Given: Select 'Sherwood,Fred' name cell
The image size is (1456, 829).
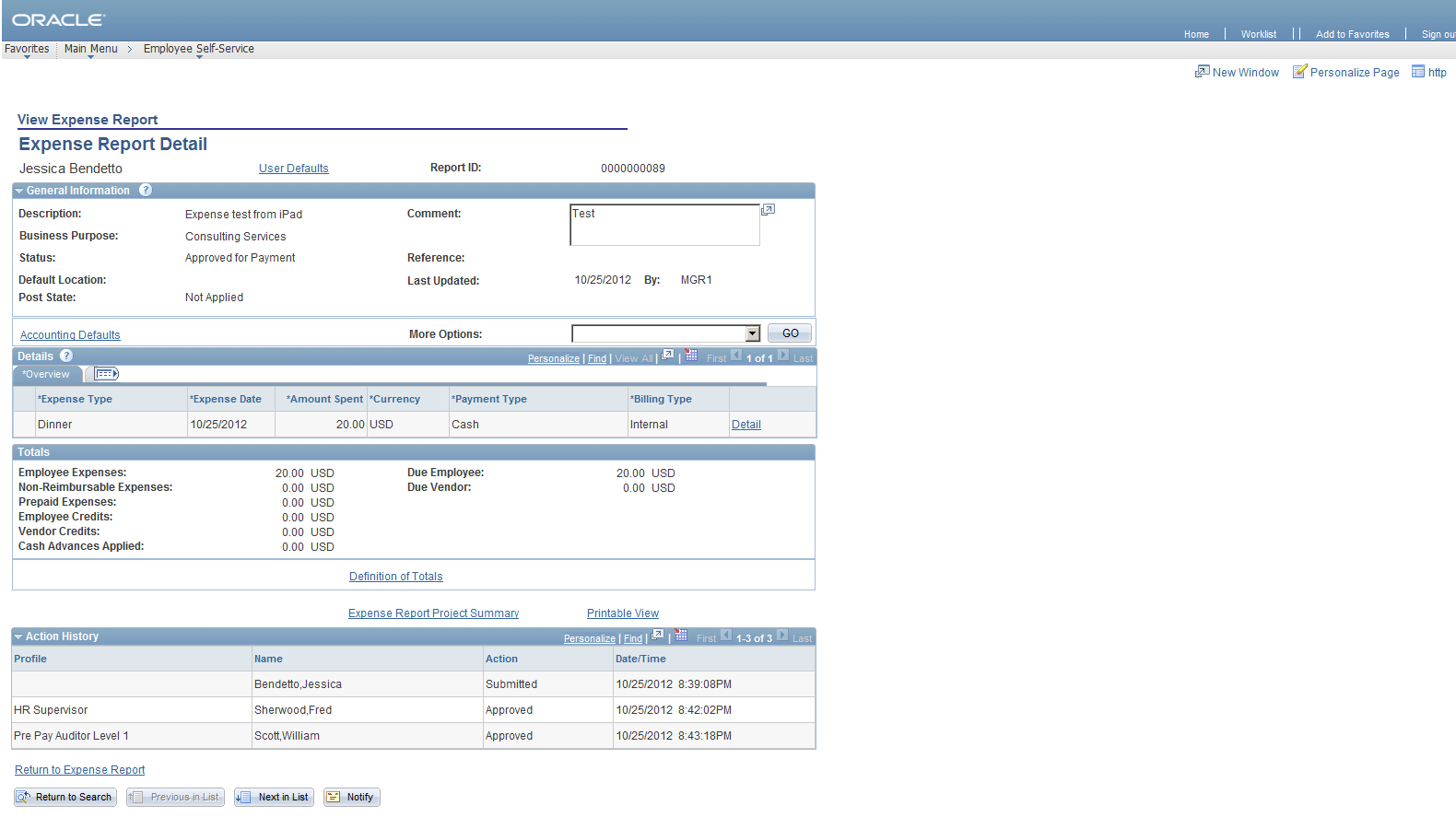Looking at the screenshot, I should 293,710.
